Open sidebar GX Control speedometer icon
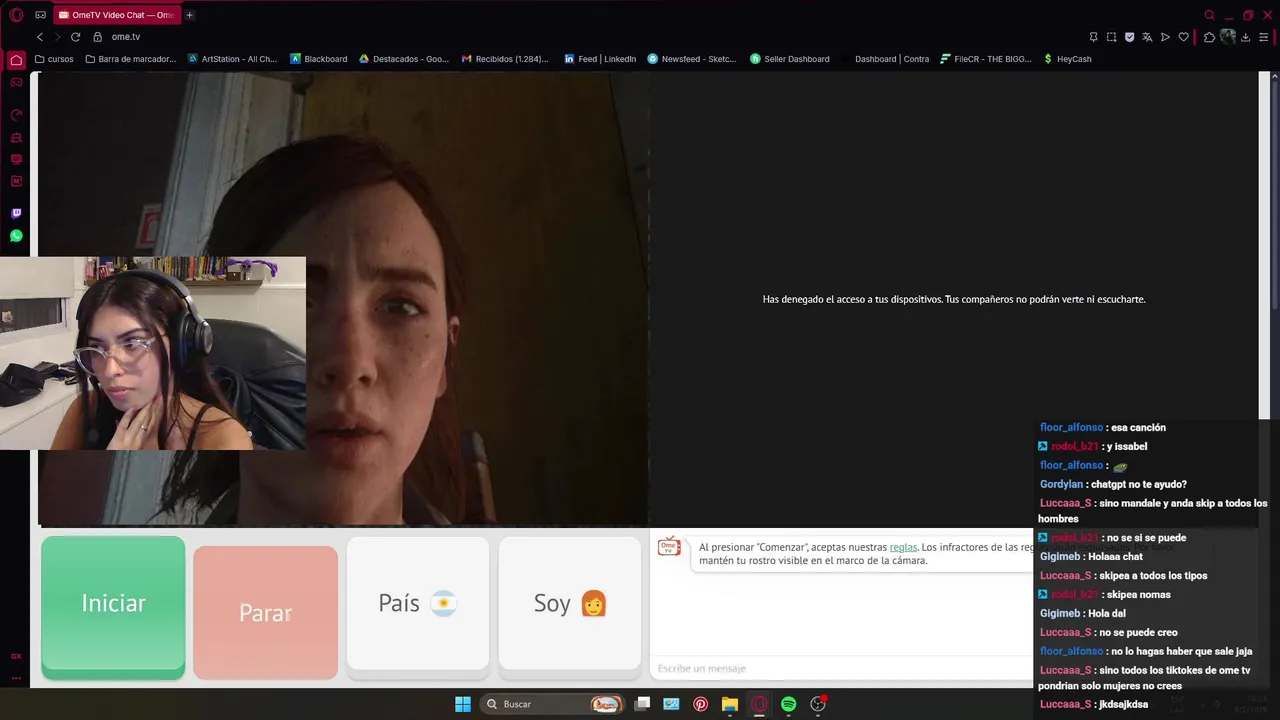The width and height of the screenshot is (1280, 720). pyautogui.click(x=16, y=115)
